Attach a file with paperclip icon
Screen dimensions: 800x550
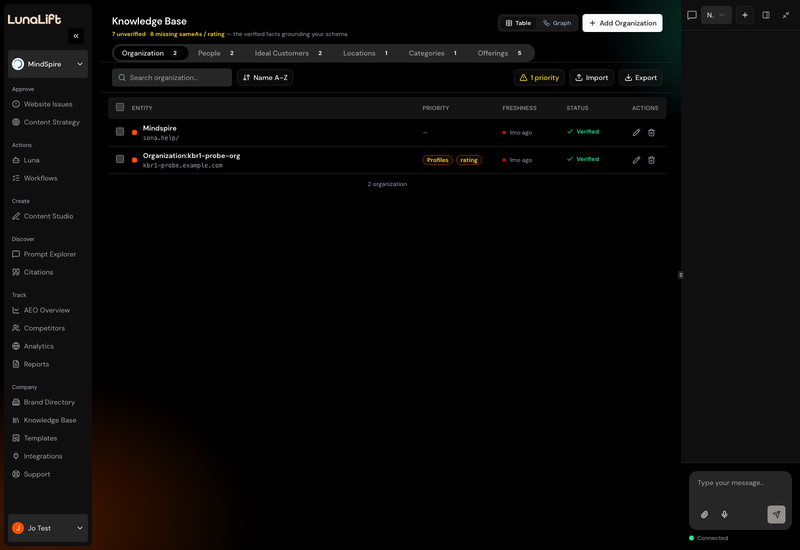[705, 514]
